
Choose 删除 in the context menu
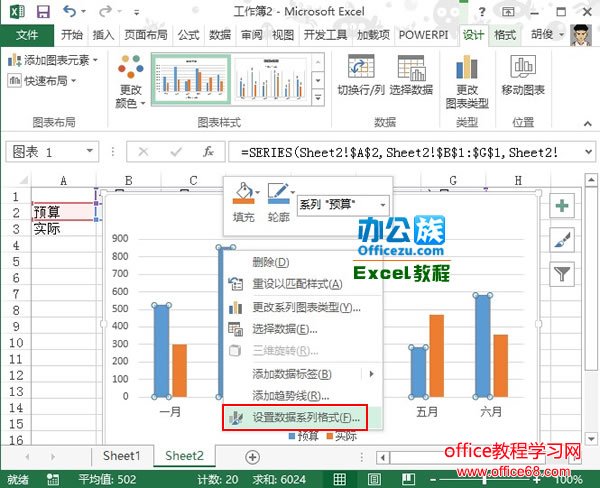[x=303, y=262]
